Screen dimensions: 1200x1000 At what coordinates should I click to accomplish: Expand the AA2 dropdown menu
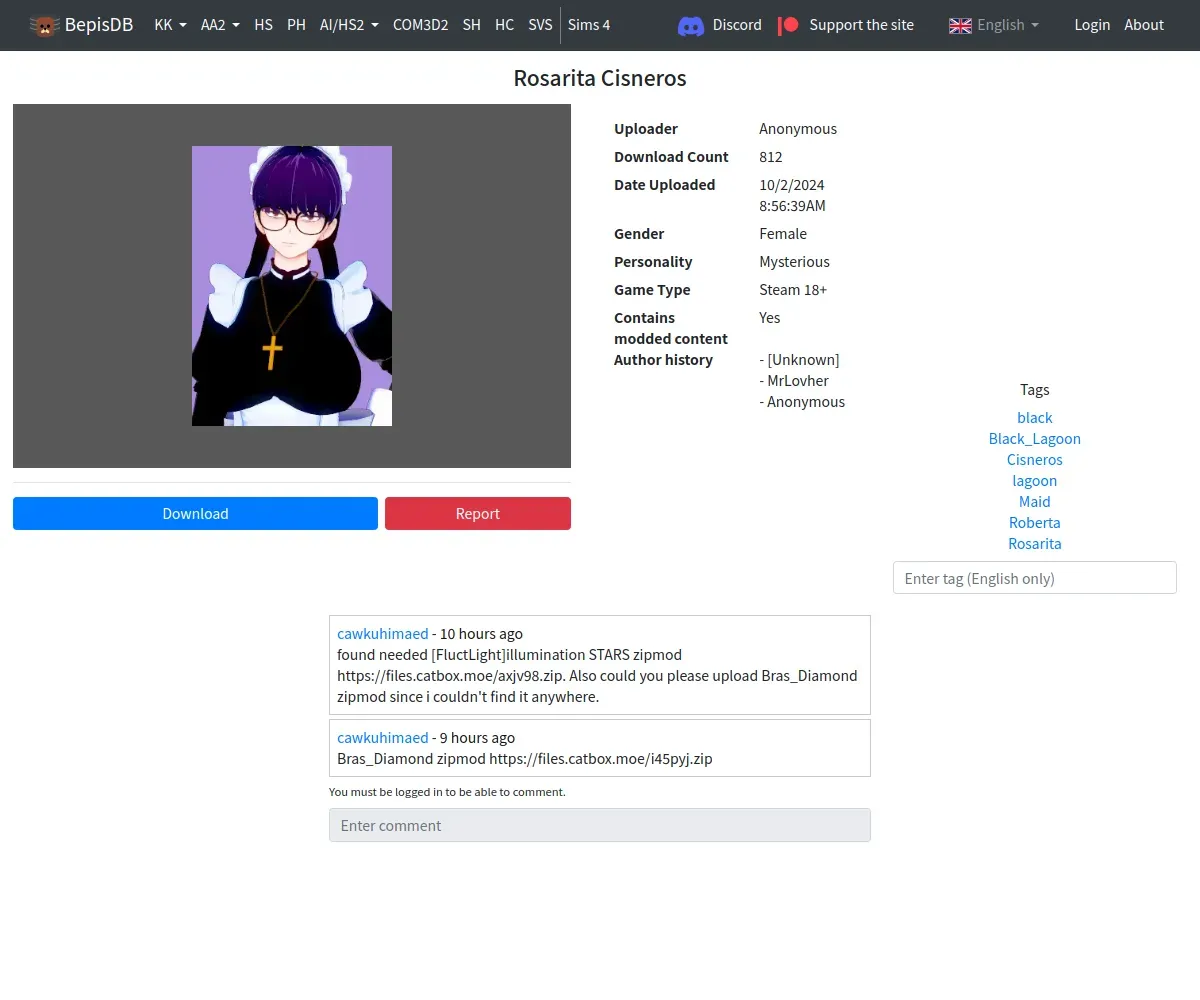click(x=220, y=25)
